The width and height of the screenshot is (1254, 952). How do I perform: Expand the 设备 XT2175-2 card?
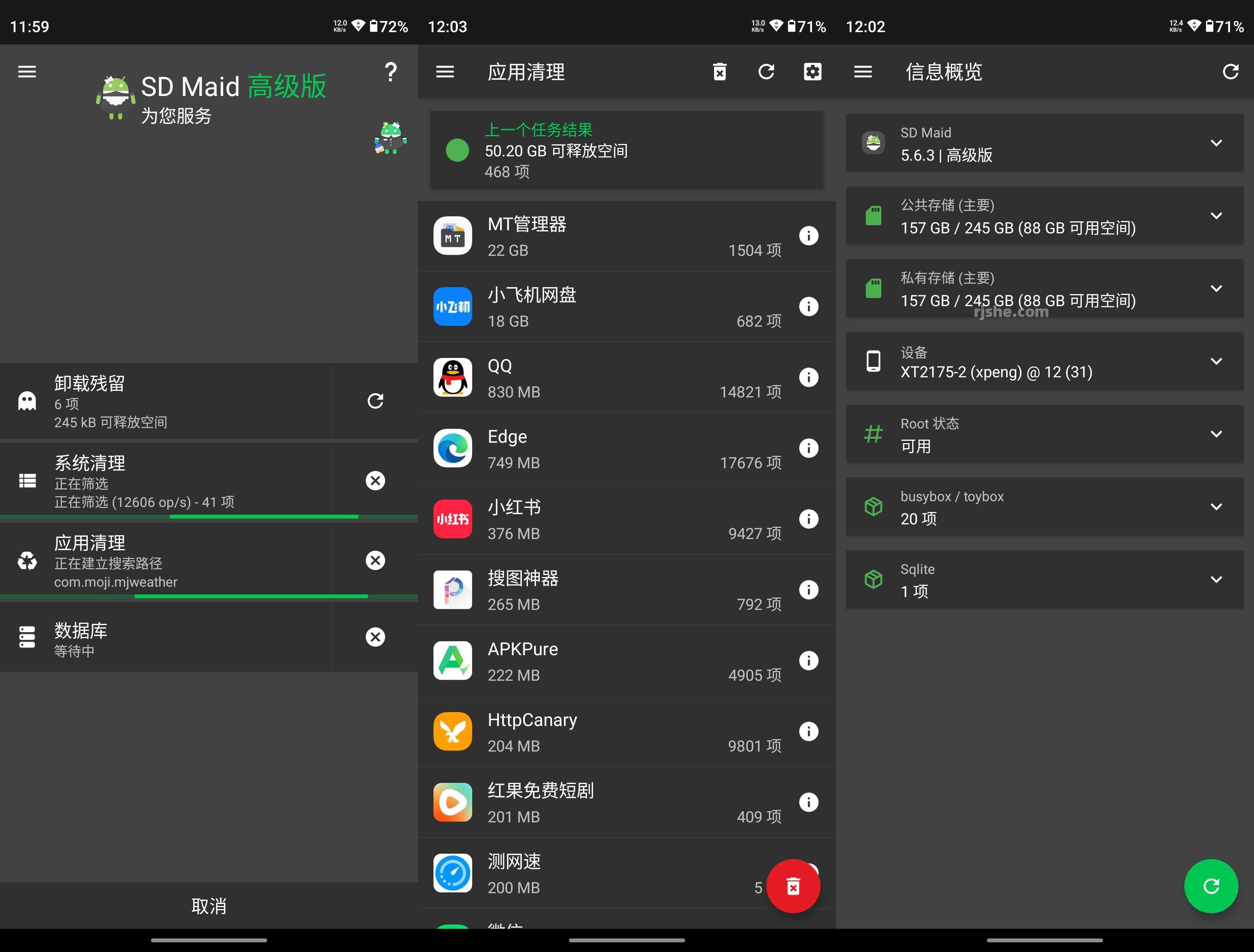coord(1044,361)
